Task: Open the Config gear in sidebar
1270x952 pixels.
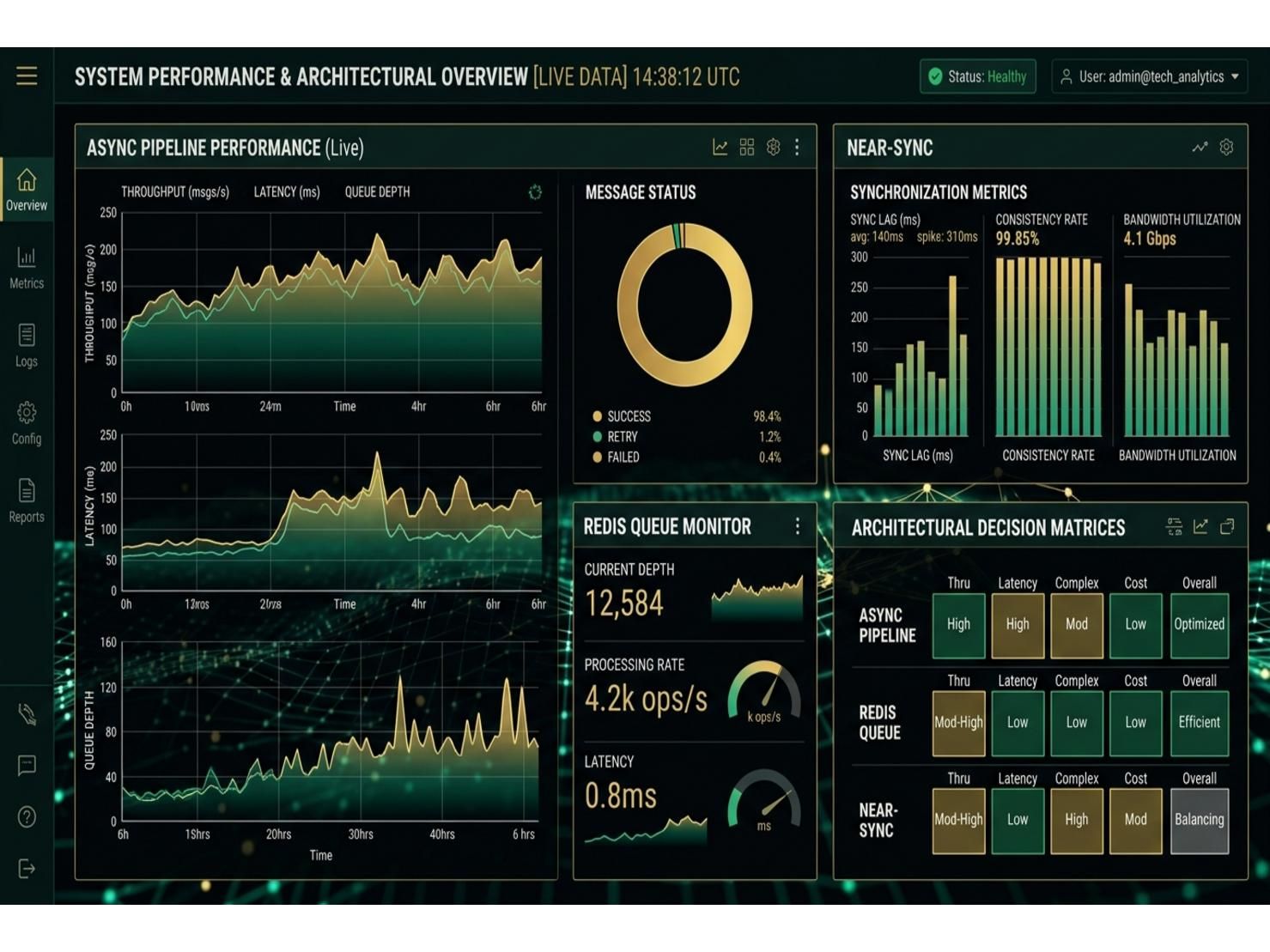Action: 27,423
